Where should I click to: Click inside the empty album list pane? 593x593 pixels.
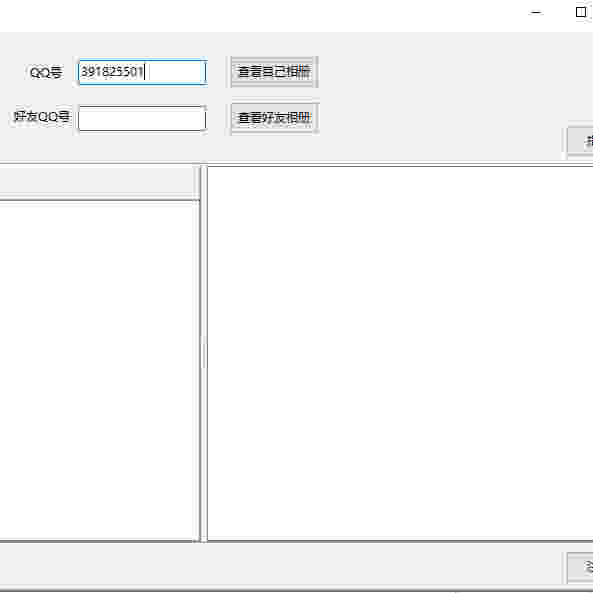pos(98,371)
